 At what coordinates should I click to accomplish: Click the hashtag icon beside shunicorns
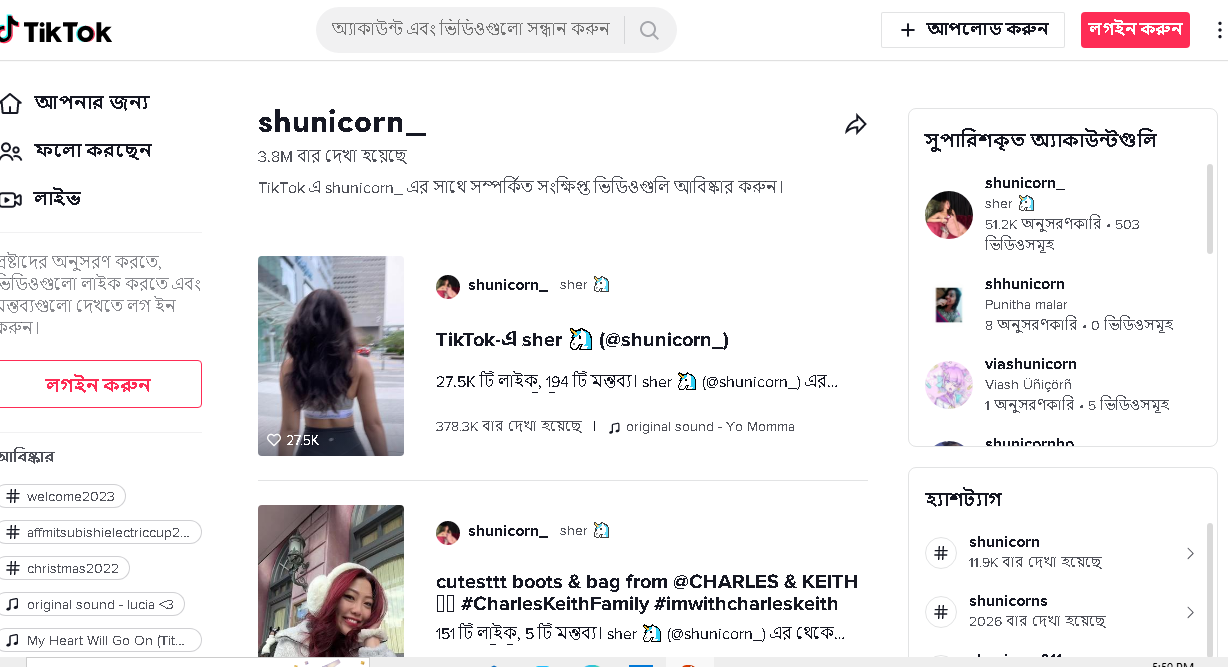tap(941, 612)
